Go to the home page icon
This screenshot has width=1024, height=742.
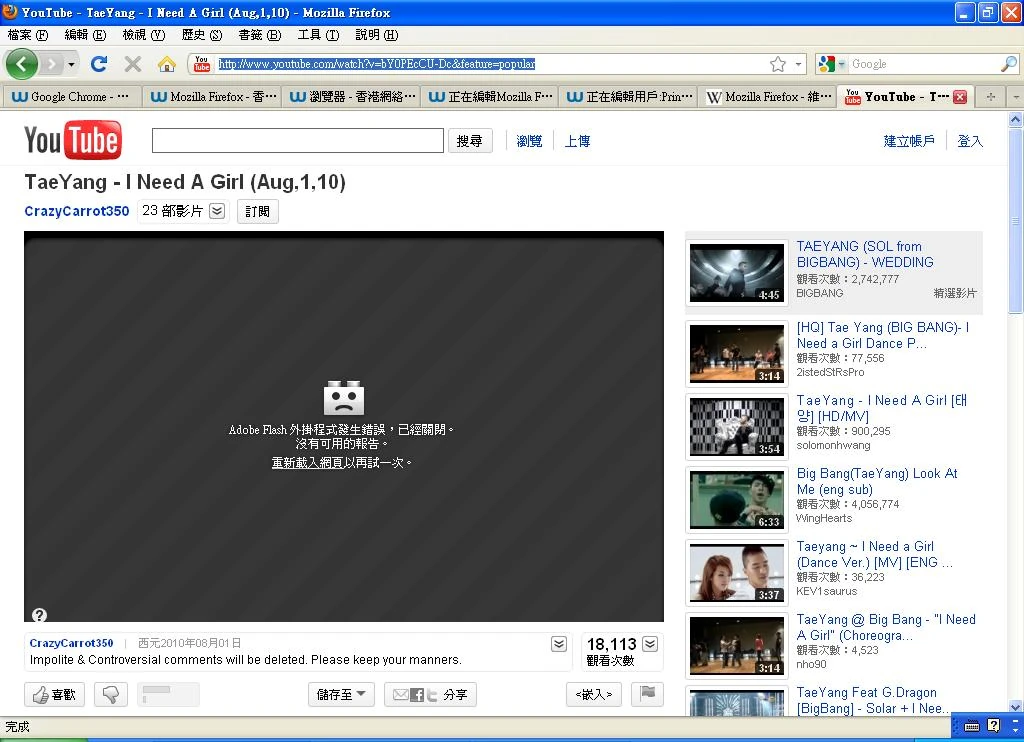167,64
